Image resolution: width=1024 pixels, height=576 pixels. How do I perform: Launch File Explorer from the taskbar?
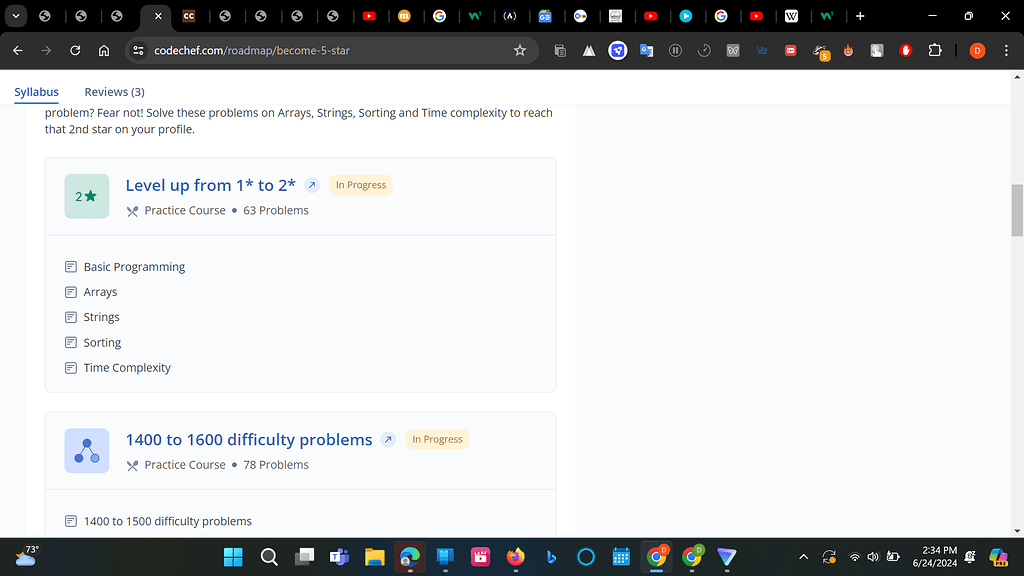point(374,557)
